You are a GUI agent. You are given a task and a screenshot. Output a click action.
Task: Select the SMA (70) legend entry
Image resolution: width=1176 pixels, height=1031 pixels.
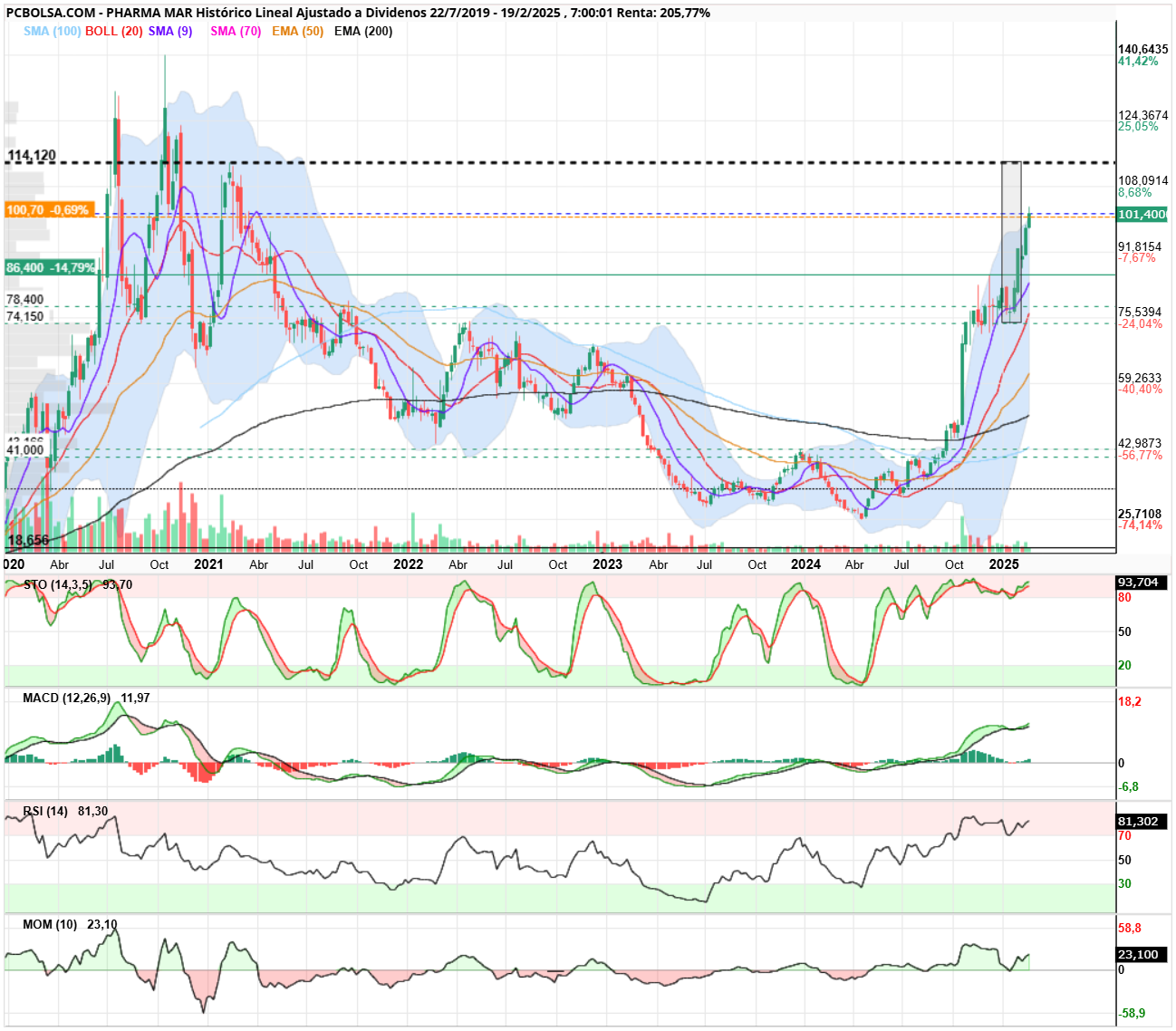236,31
